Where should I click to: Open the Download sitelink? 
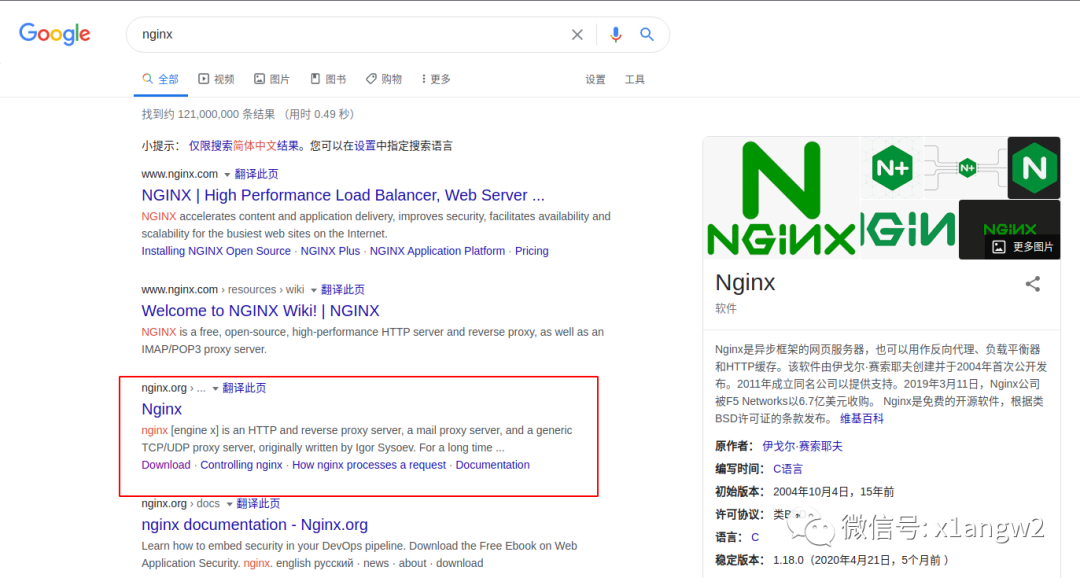[x=166, y=465]
